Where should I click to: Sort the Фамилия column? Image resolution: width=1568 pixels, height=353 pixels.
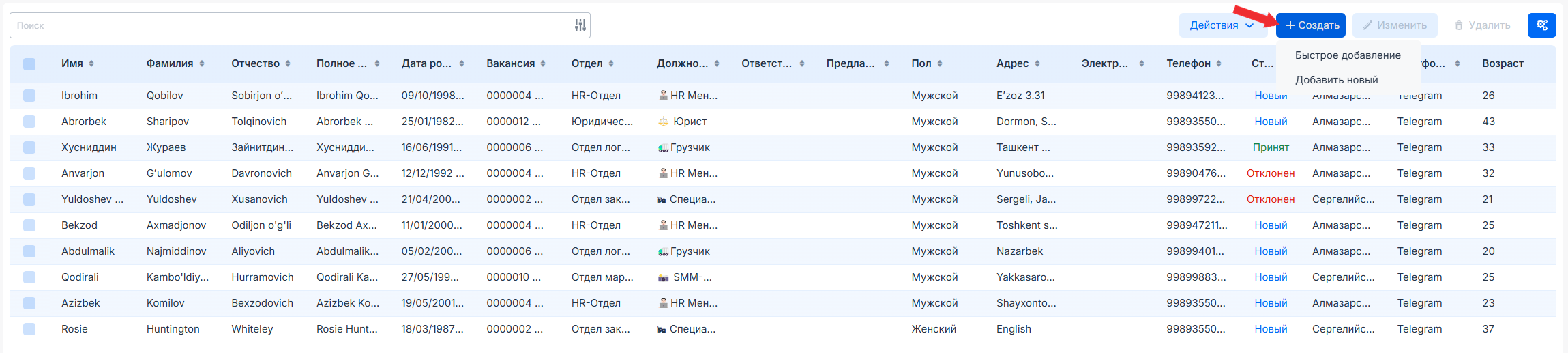[x=202, y=63]
